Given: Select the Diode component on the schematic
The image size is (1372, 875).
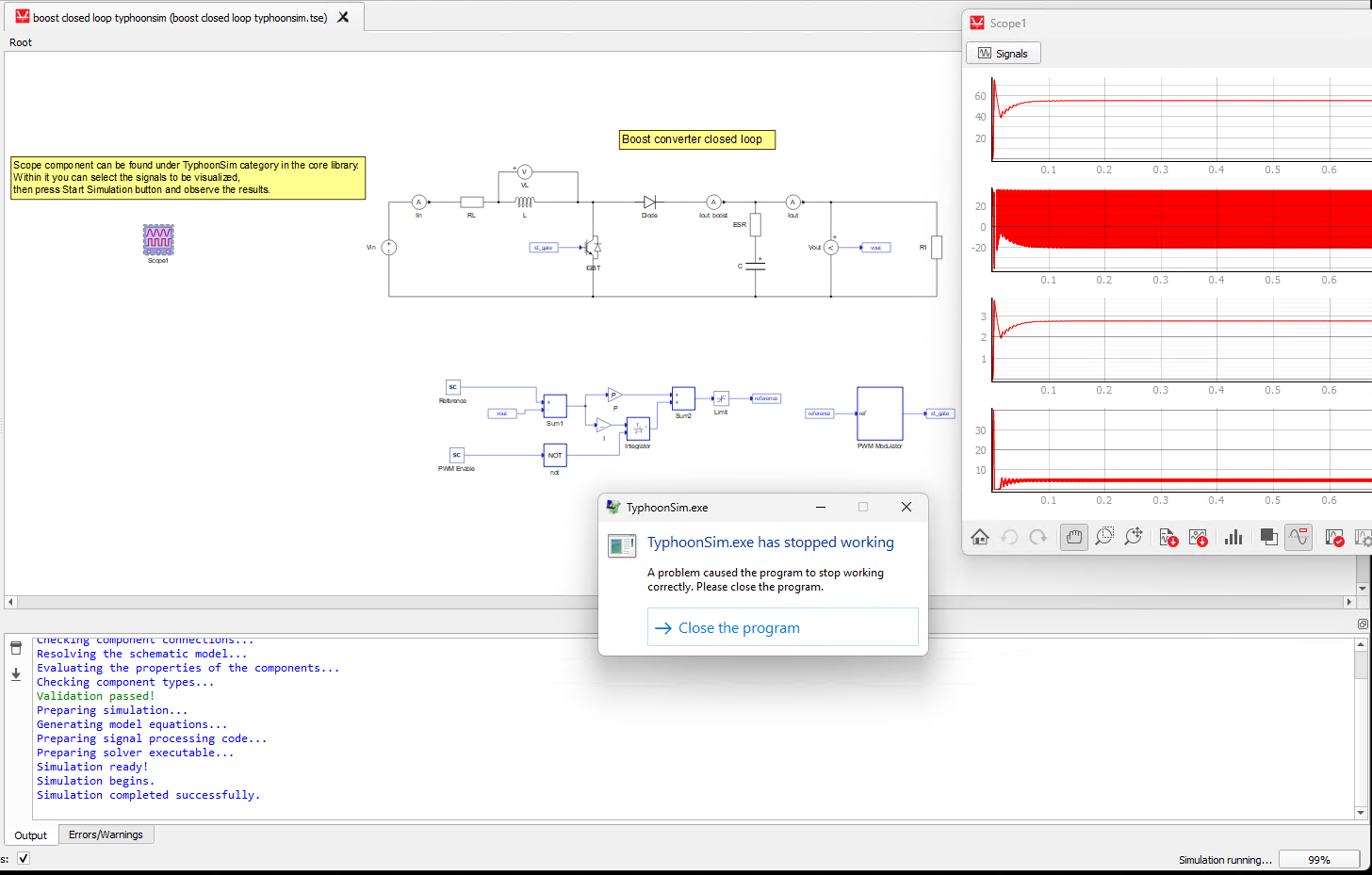Looking at the screenshot, I should pos(649,202).
